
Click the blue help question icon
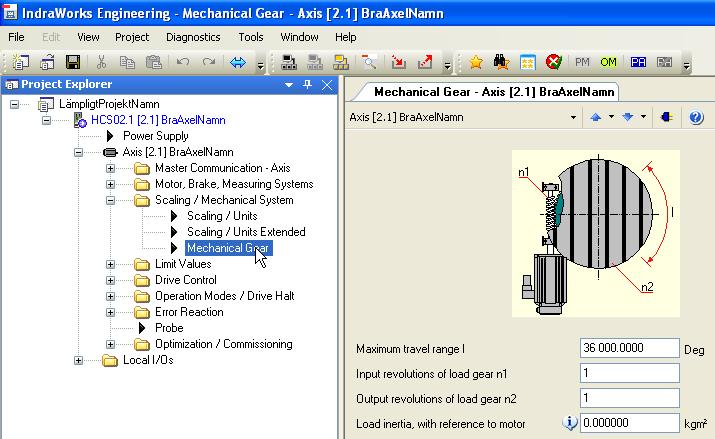pos(696,117)
